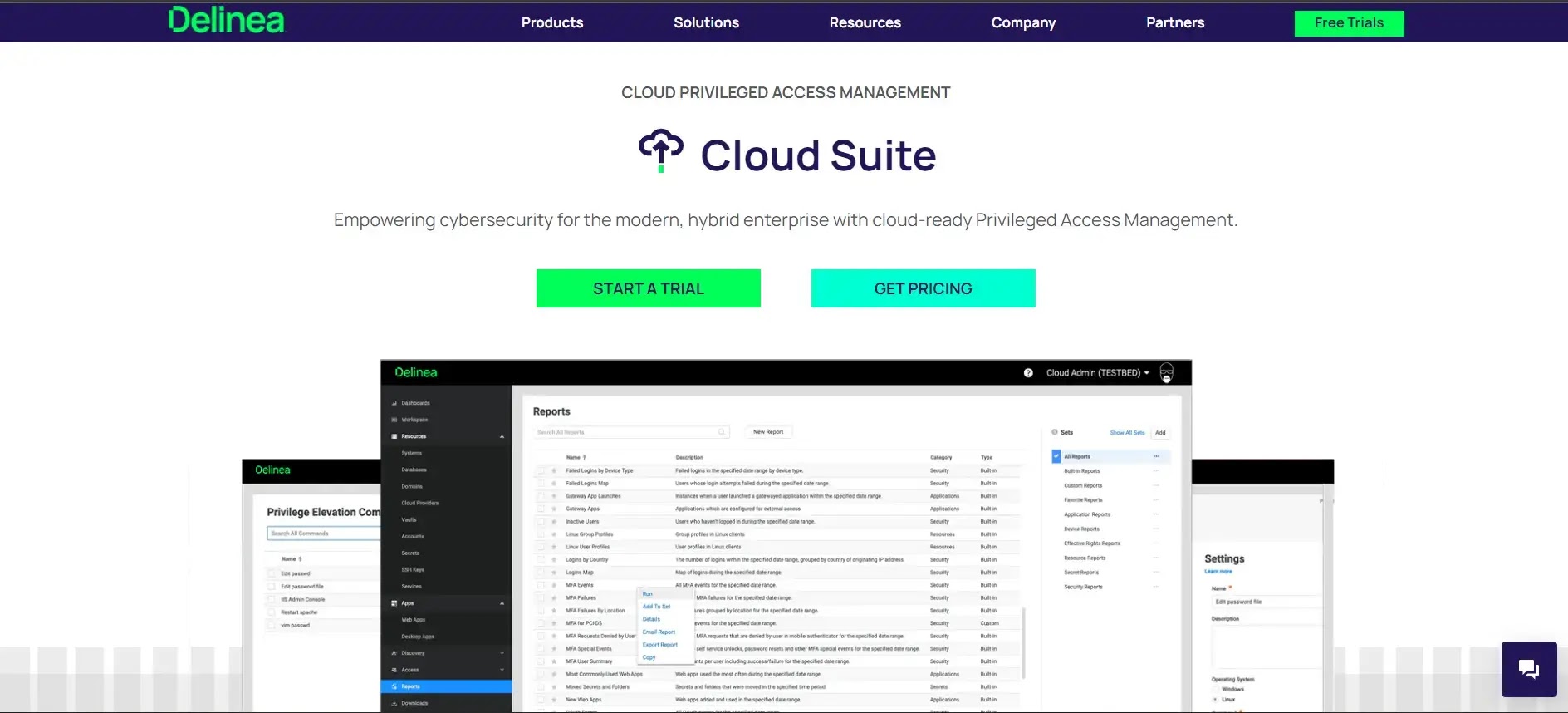Click the Learn more link under Settings

click(1218, 572)
